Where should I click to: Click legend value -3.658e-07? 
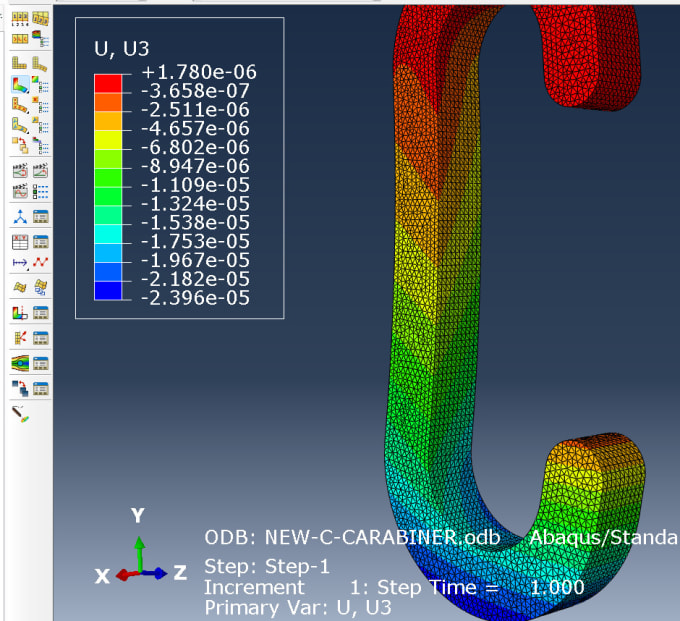[196, 91]
